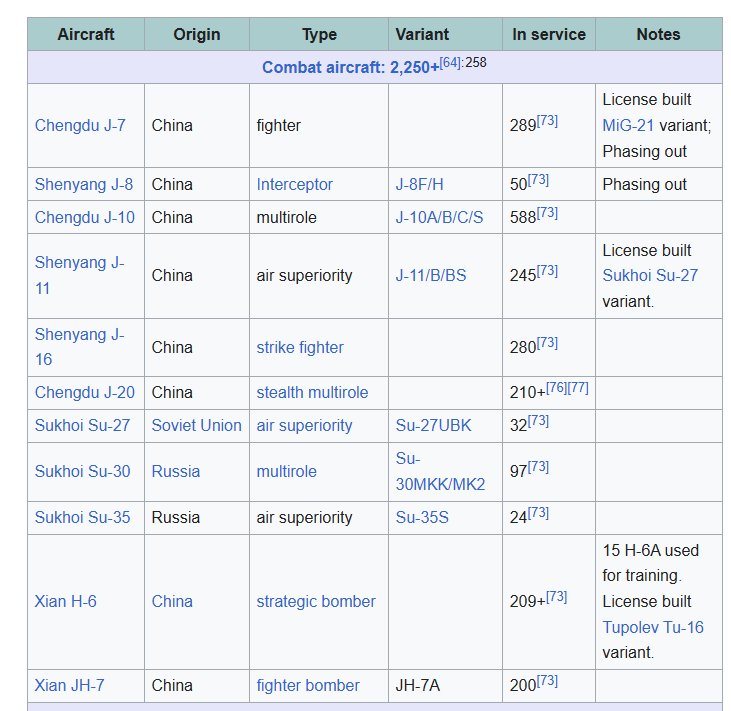The height and width of the screenshot is (711, 731).
Task: Click the Su-27UBK variant link
Action: pyautogui.click(x=433, y=425)
